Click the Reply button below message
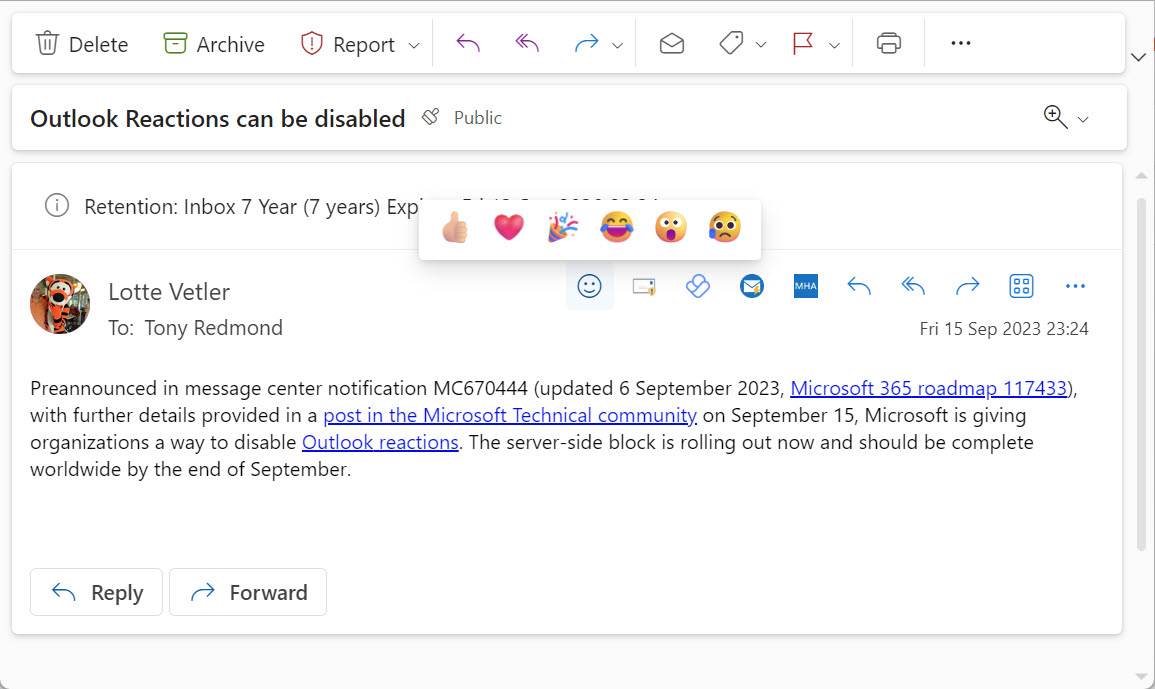Image resolution: width=1155 pixels, height=689 pixels. coord(96,592)
